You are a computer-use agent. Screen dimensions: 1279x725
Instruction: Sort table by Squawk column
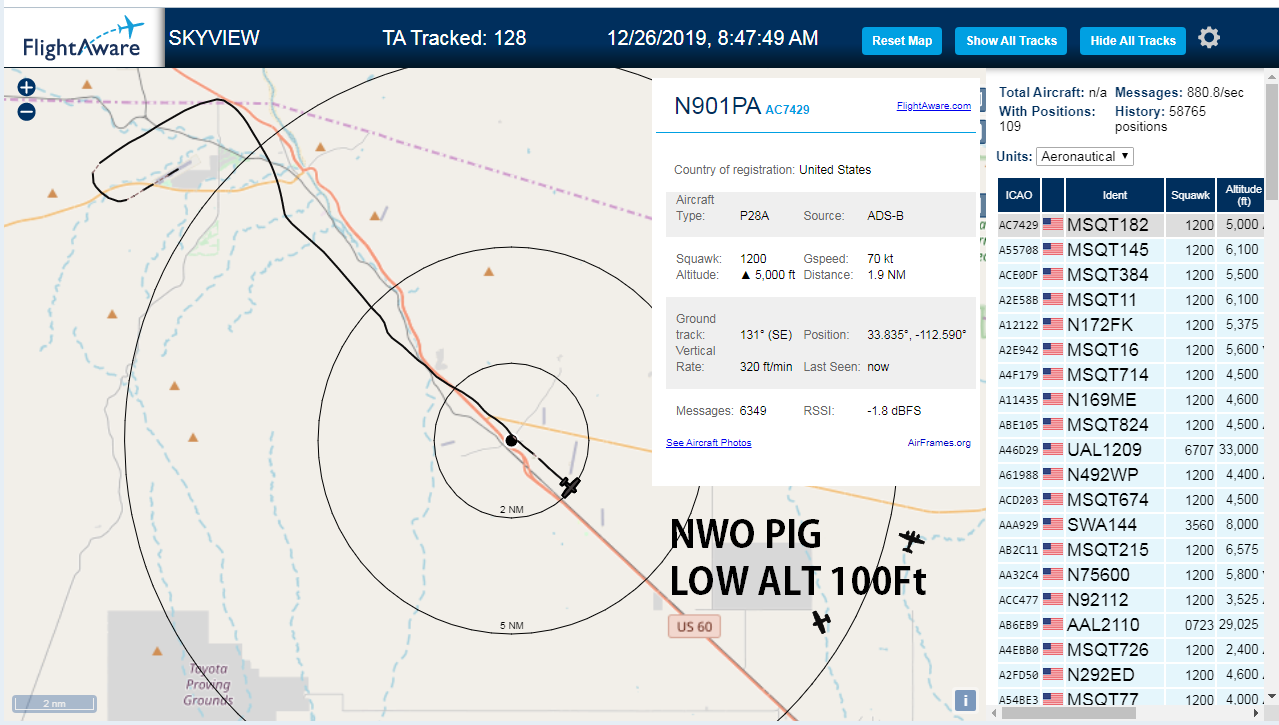[1190, 195]
